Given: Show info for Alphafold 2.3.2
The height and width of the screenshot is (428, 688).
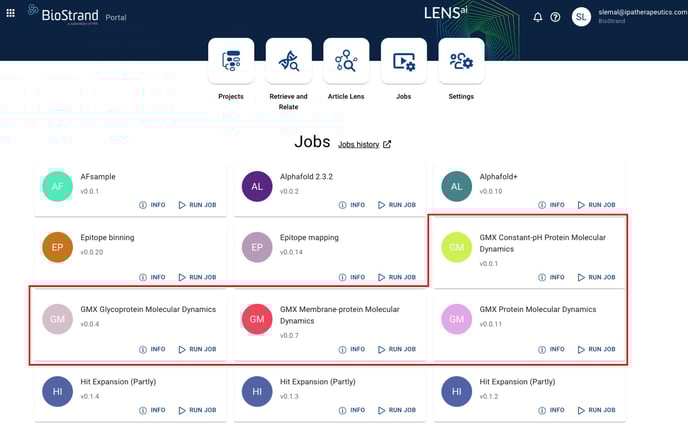Looking at the screenshot, I should point(352,205).
